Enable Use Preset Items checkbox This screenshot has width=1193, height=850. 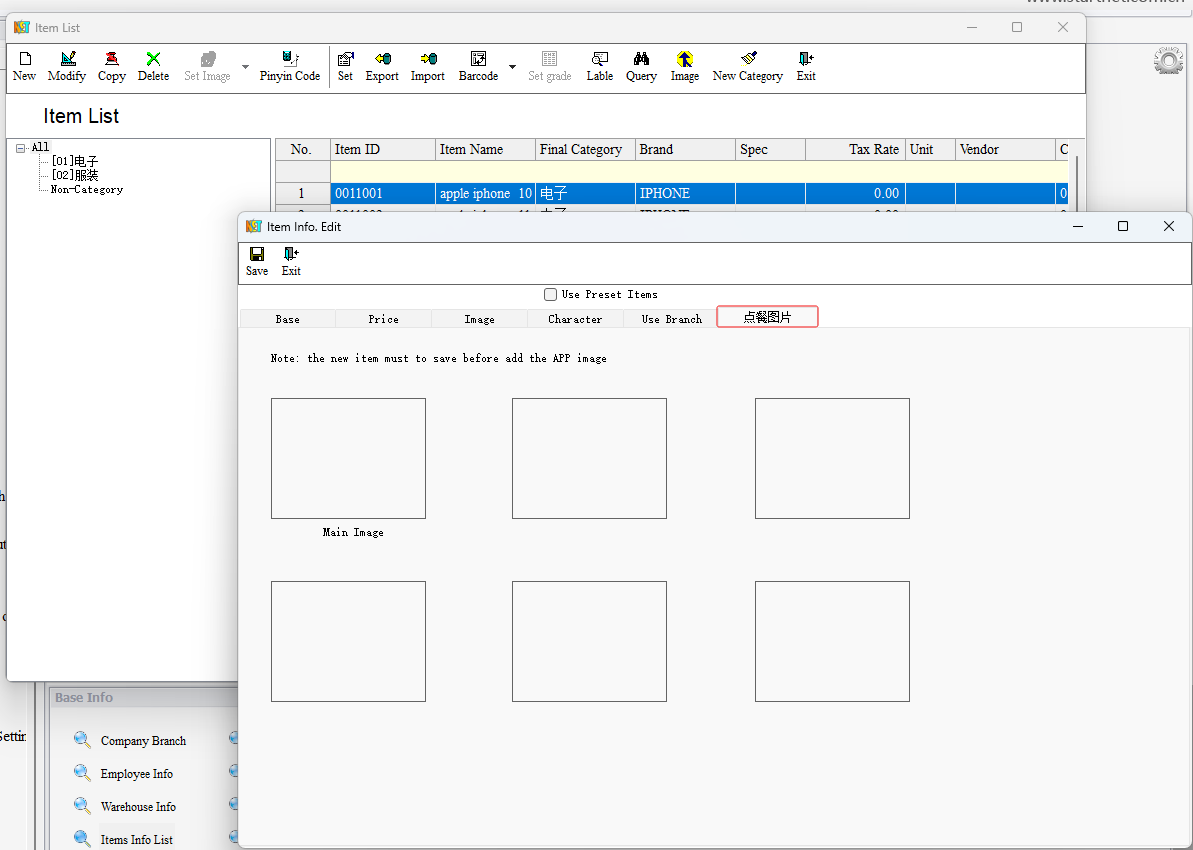click(550, 295)
